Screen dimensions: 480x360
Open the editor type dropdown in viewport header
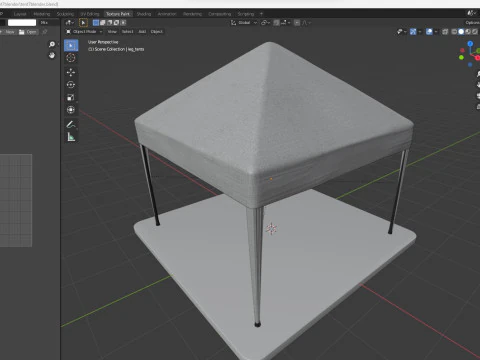(69, 23)
